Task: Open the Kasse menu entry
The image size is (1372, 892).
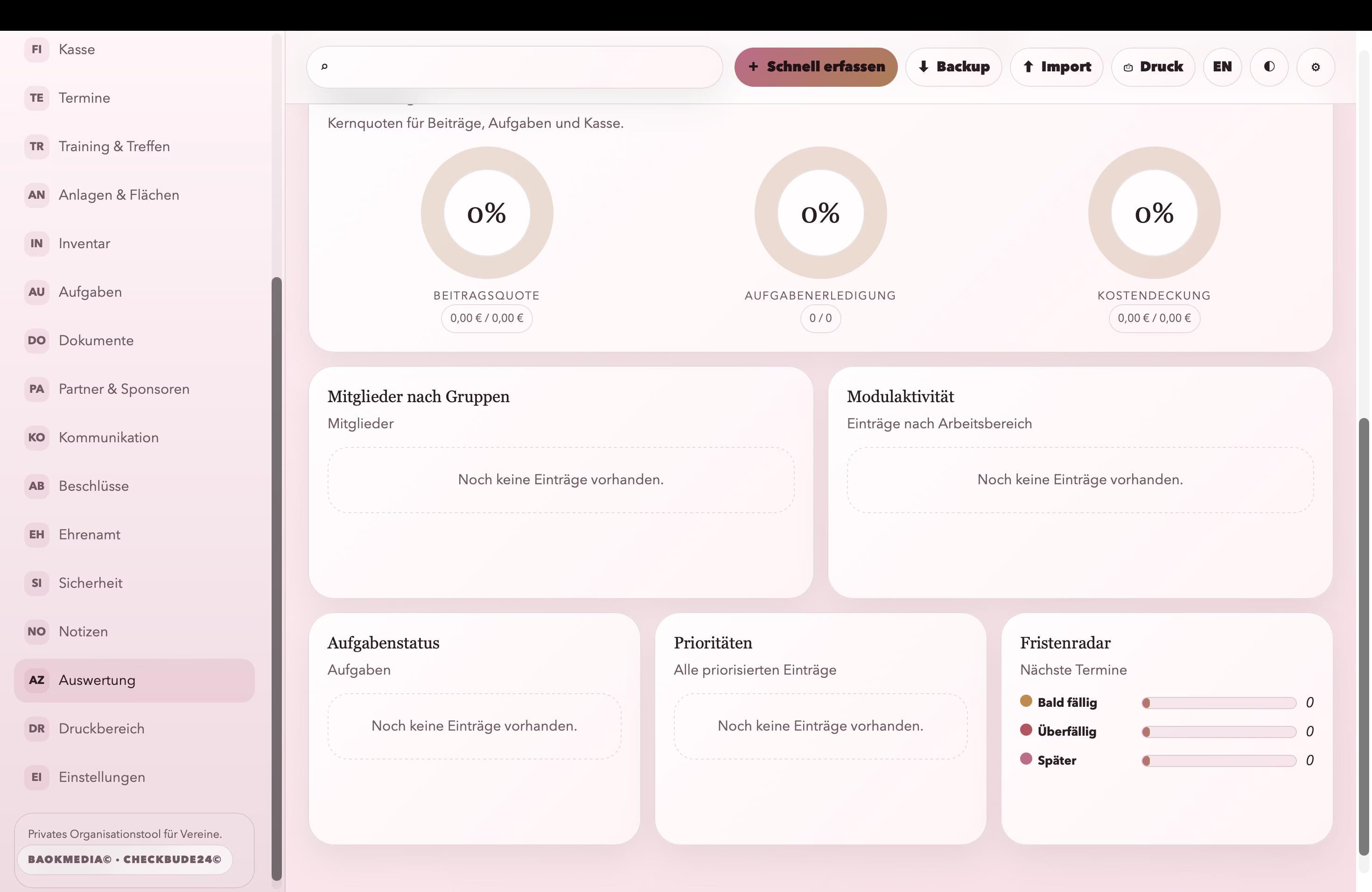Action: click(134, 49)
